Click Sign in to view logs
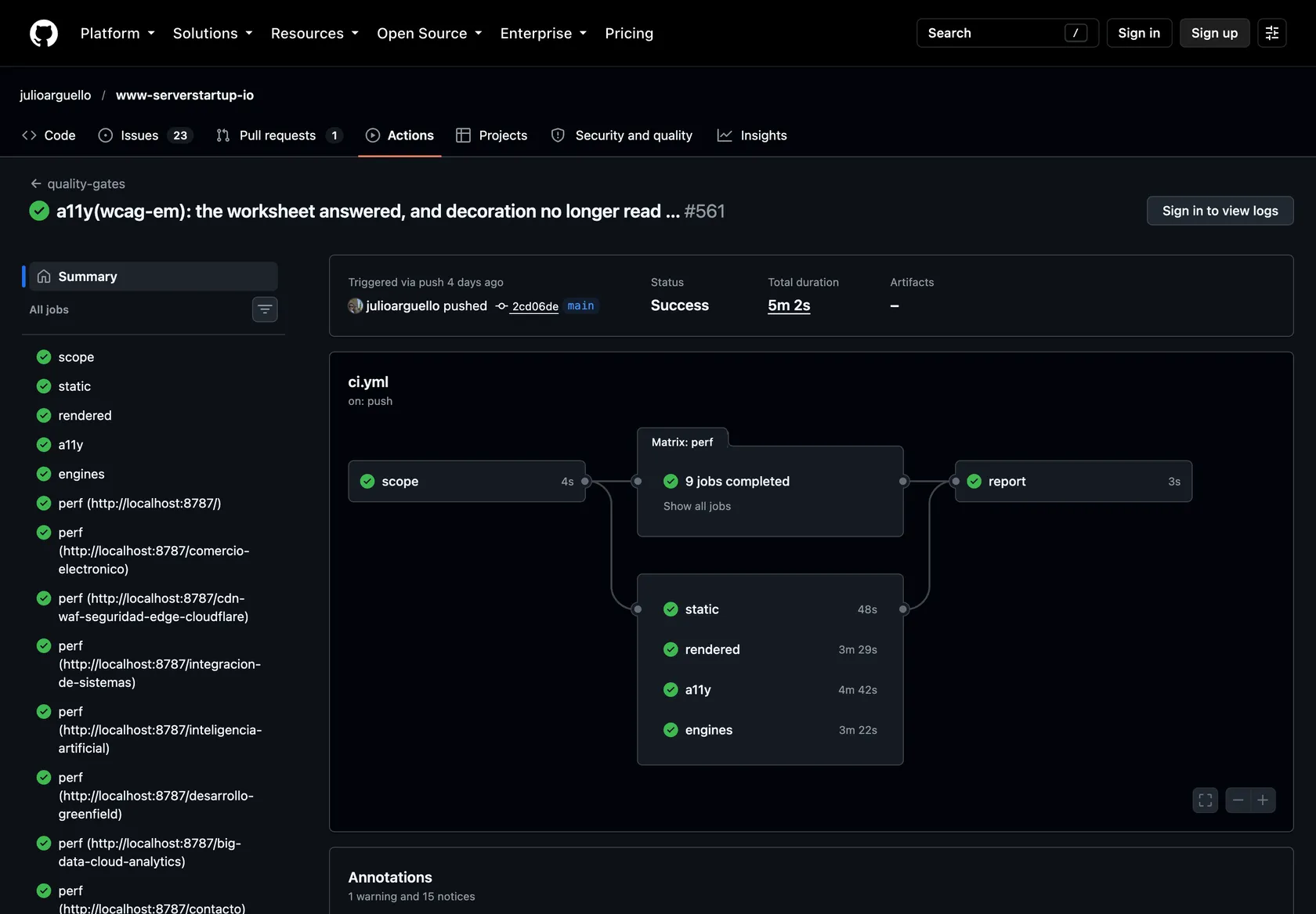The image size is (1316, 914). [x=1220, y=211]
